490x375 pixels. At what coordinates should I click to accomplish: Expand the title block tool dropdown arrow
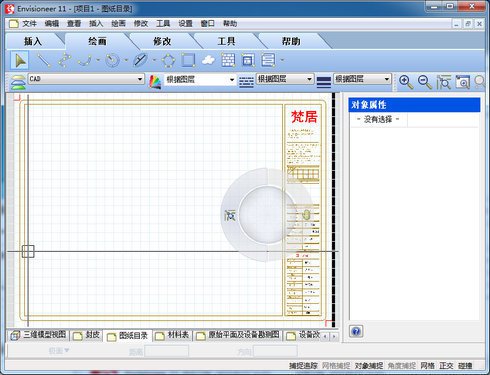pyautogui.click(x=283, y=60)
